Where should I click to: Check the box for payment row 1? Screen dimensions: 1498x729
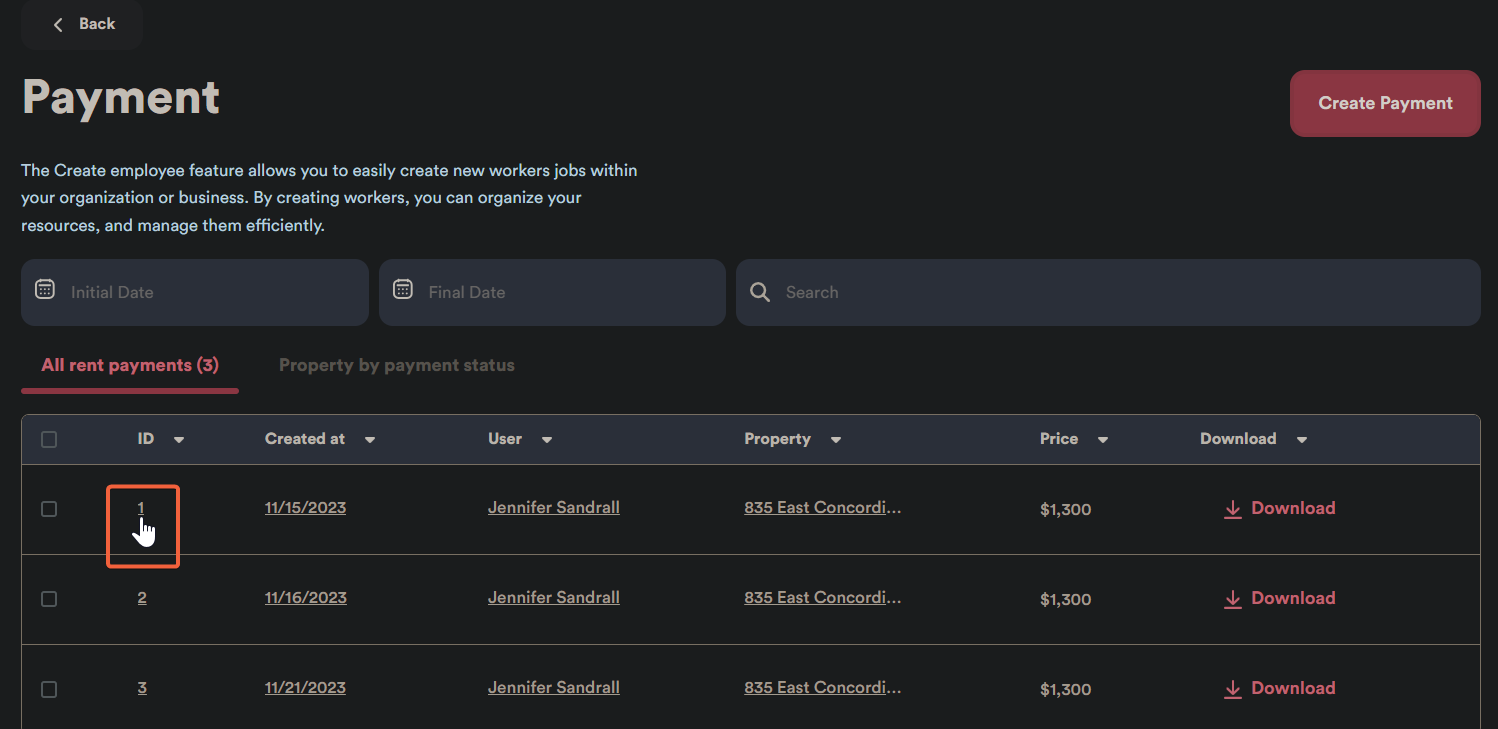pyautogui.click(x=49, y=509)
